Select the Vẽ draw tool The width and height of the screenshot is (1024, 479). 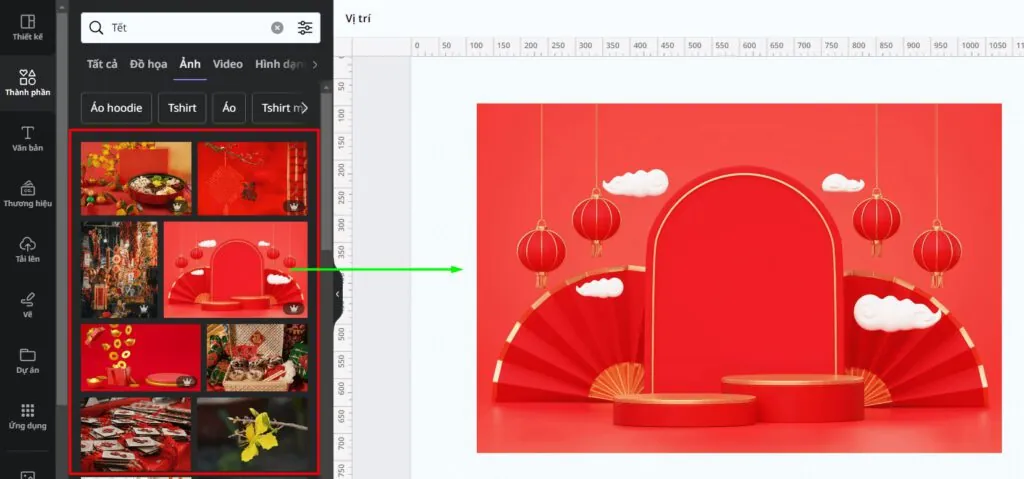click(27, 305)
